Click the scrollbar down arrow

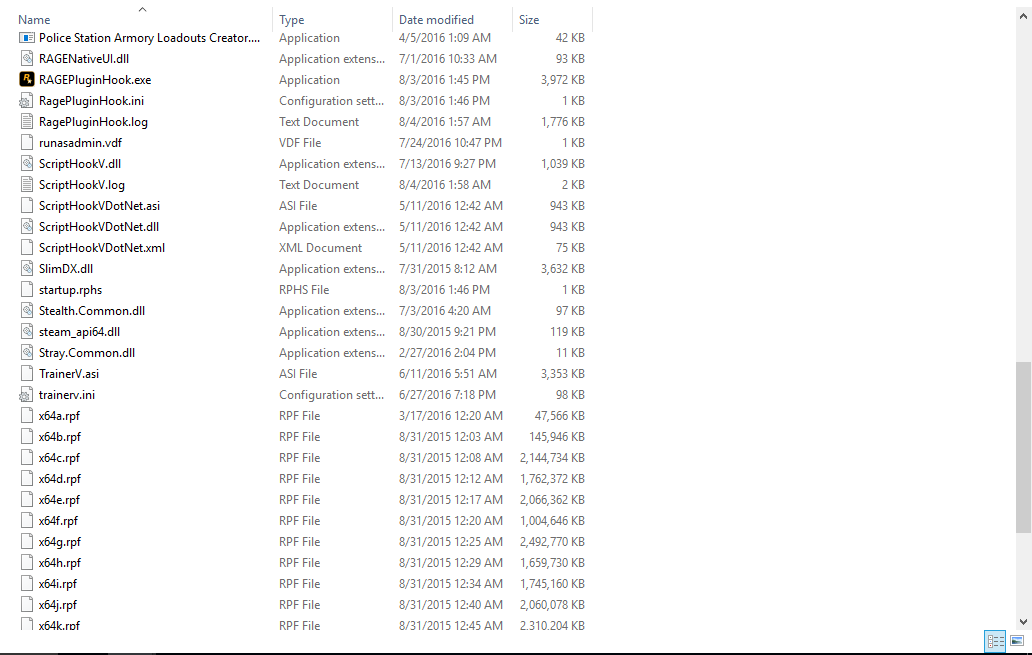click(x=1023, y=621)
